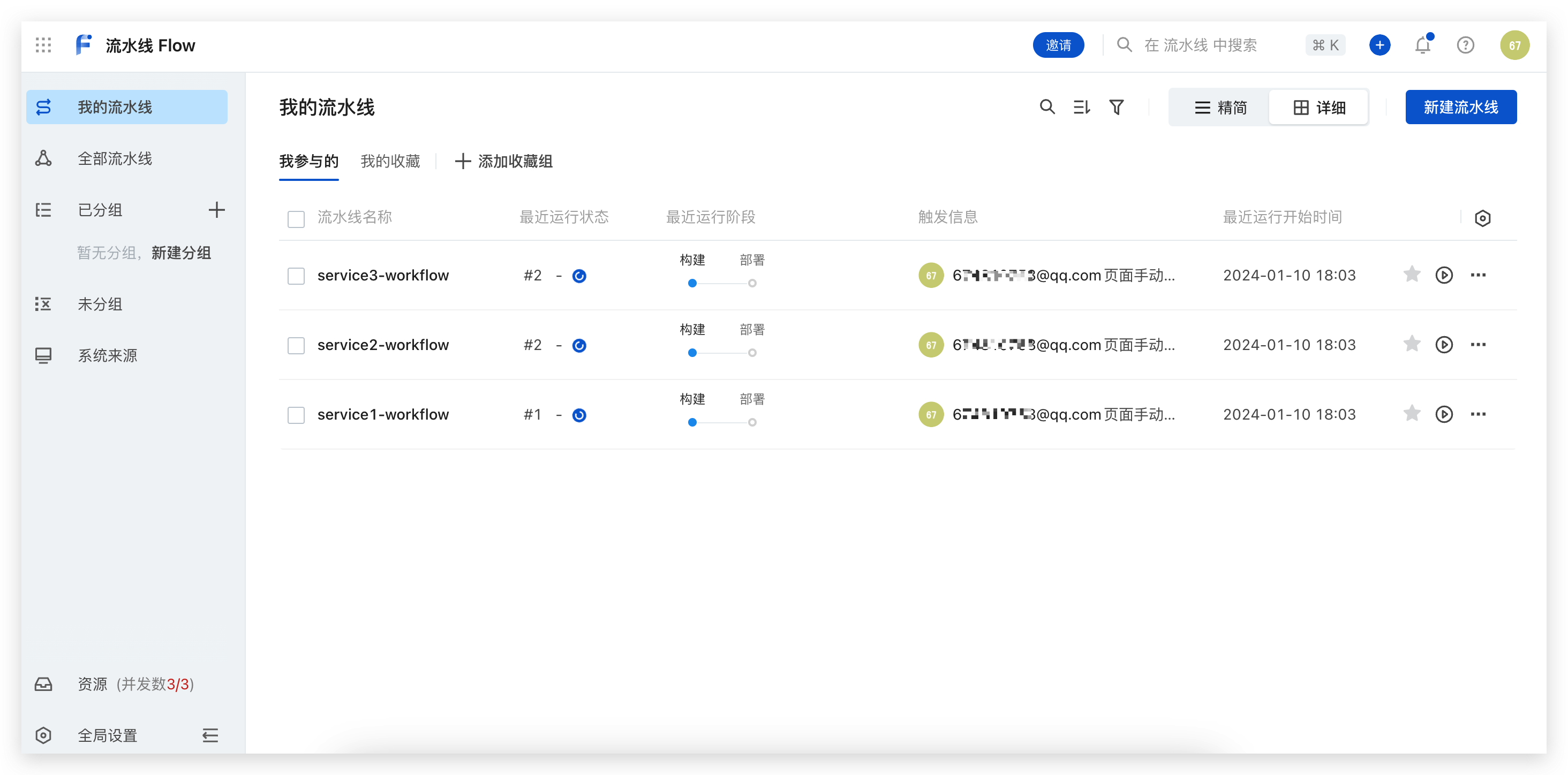Click the blue plus create icon in header
Screen dimensions: 1568x775
pos(1379,45)
